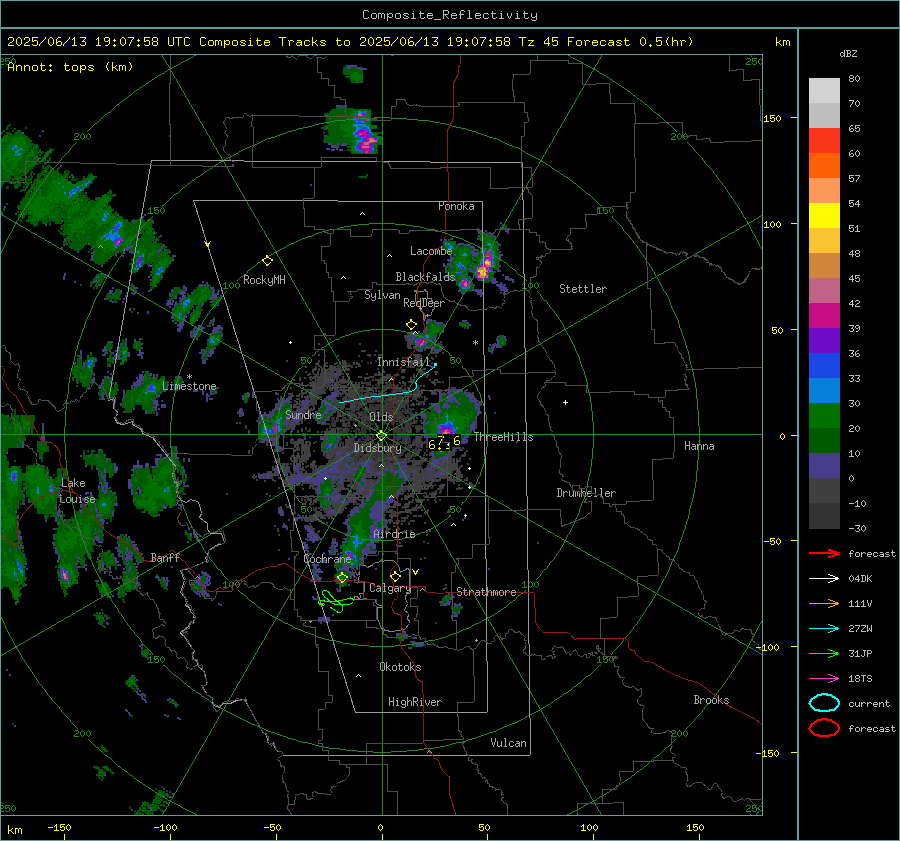Select the light blue swatch in dBZ scale
The image size is (900, 841).
click(824, 390)
